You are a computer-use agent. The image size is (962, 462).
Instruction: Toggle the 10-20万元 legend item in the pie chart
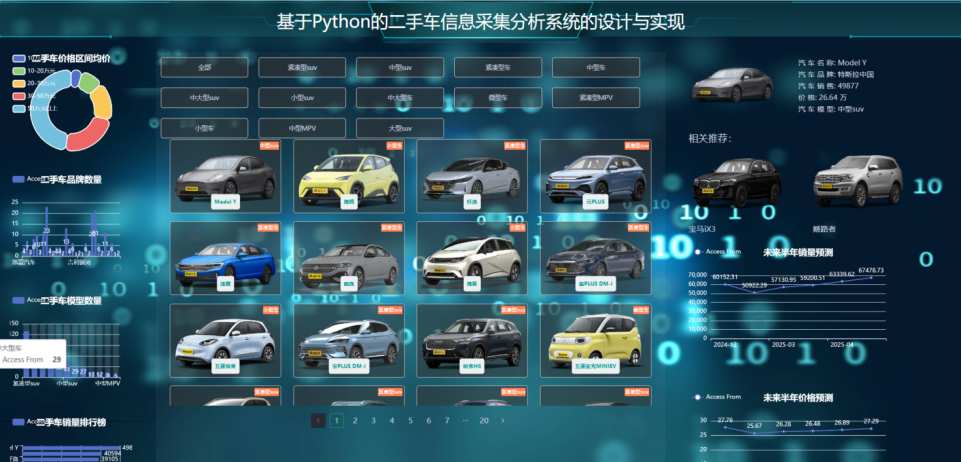pos(34,71)
